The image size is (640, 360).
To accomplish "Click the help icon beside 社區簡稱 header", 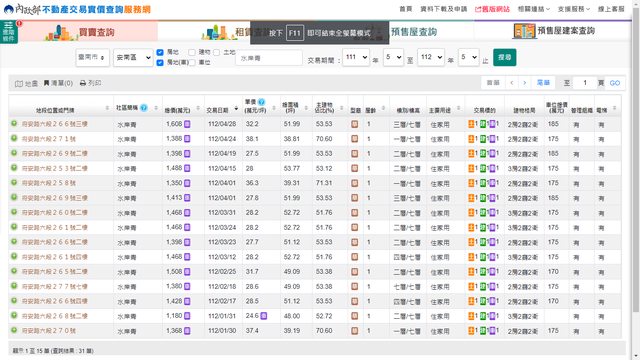I will tap(144, 108).
